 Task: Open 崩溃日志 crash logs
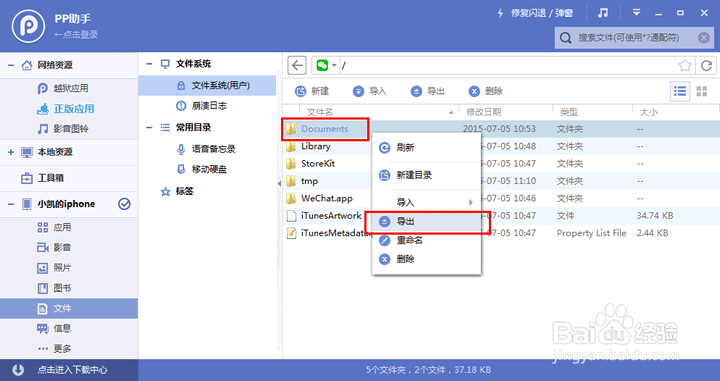coord(201,106)
